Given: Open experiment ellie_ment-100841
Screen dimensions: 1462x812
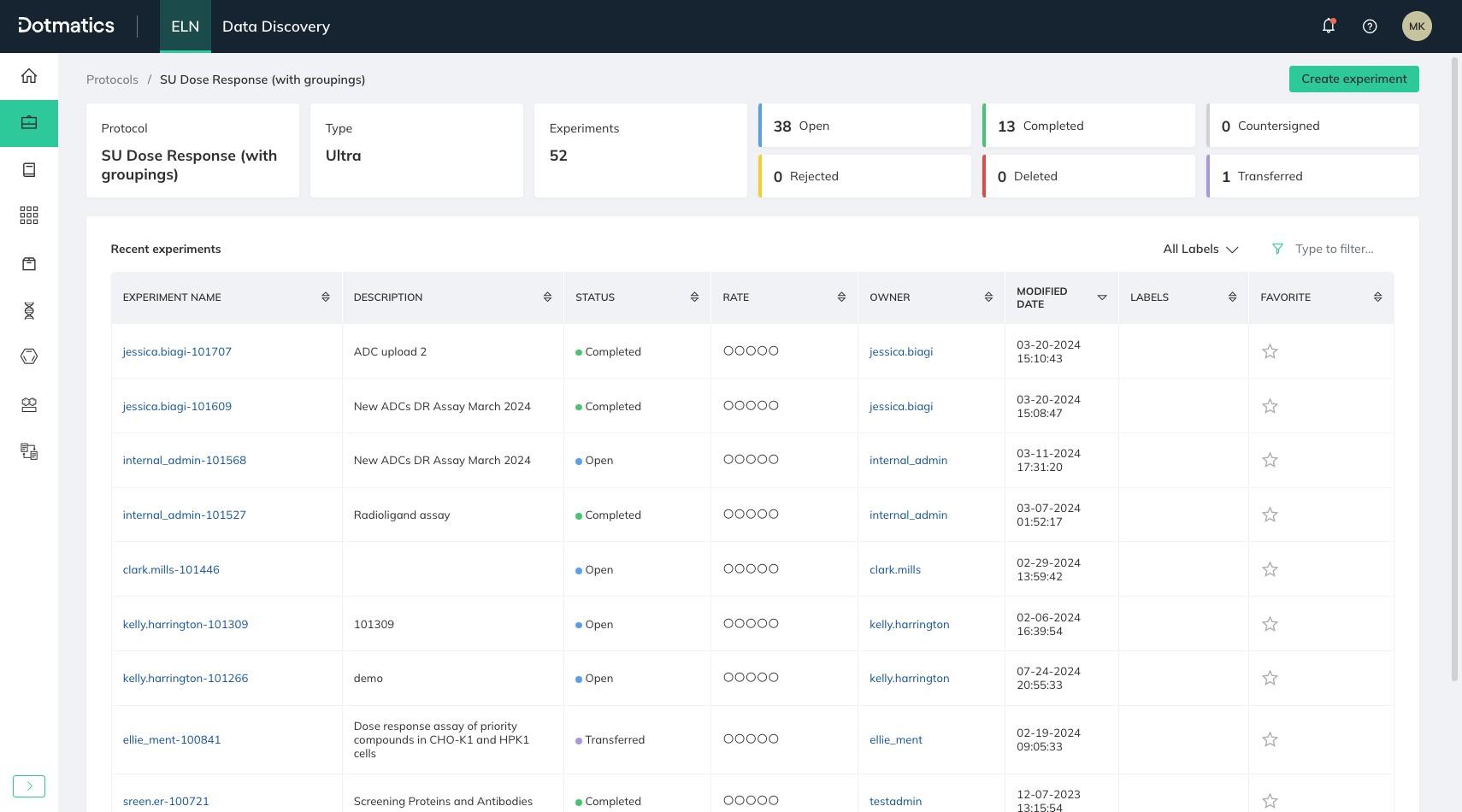Looking at the screenshot, I should pos(172,739).
